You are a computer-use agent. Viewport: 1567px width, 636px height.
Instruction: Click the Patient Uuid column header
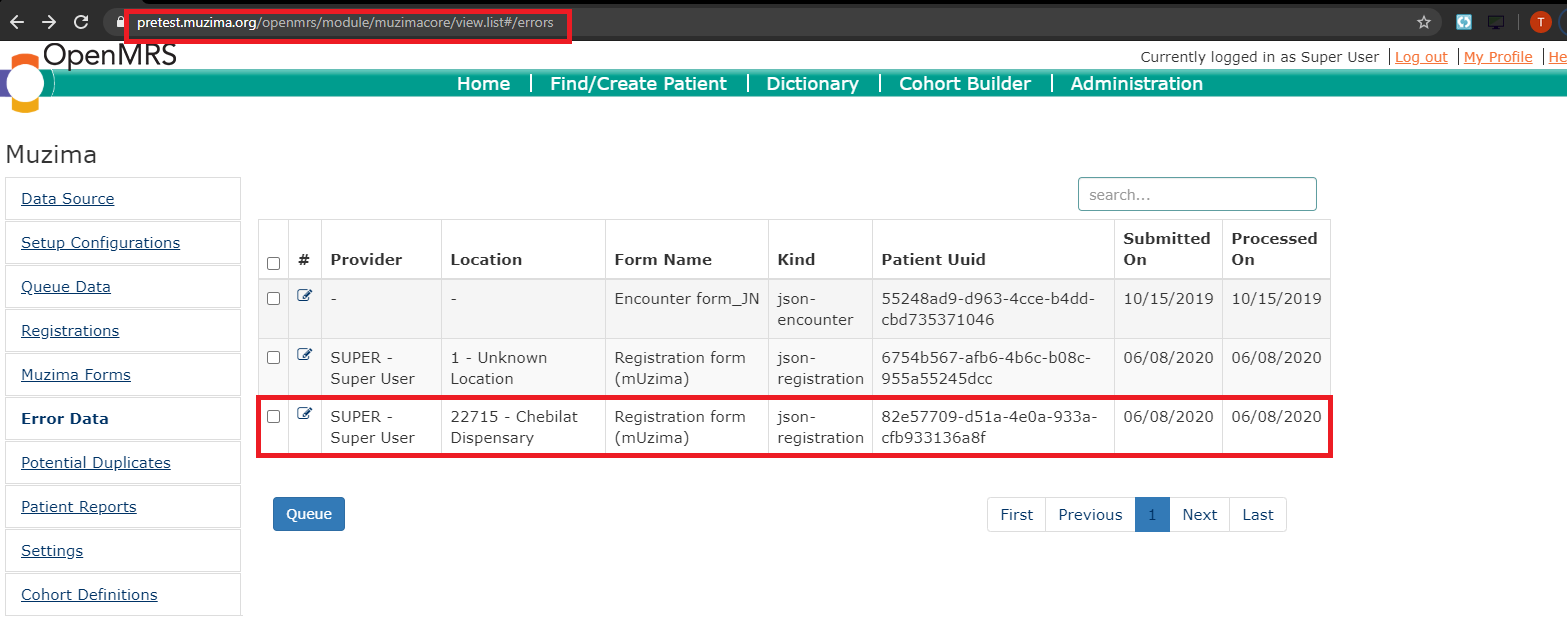coord(933,260)
